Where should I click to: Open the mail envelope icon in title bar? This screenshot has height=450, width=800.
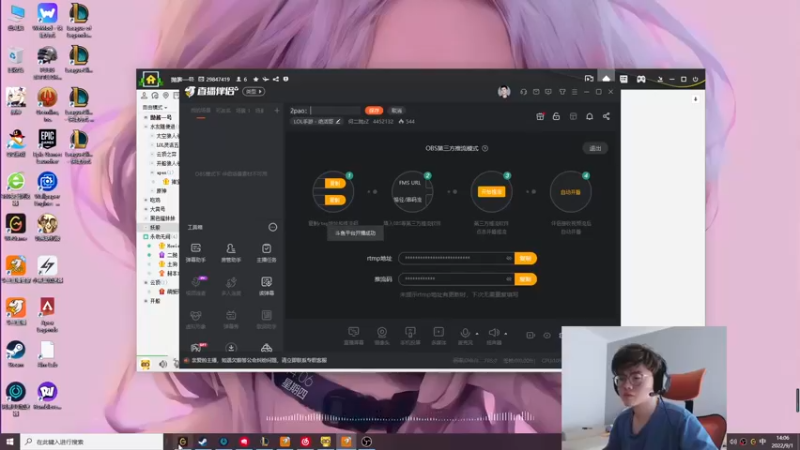[x=536, y=92]
